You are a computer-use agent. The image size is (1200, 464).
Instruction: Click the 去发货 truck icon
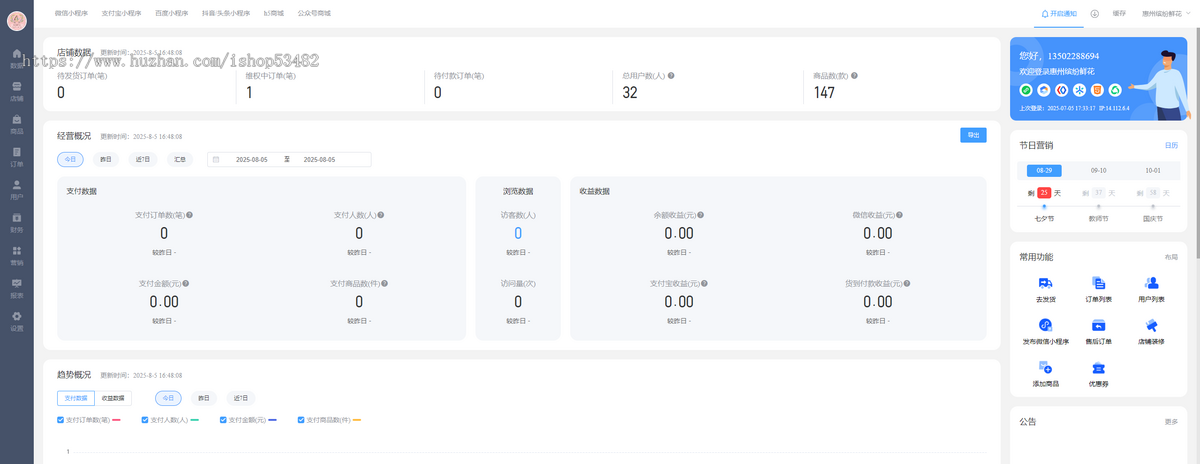click(1045, 283)
